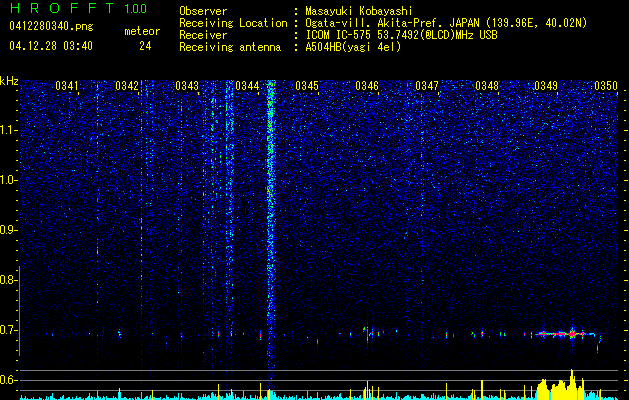This screenshot has width=629, height=400.
Task: Click the 0.6 kHz axis label
Action: click(9, 380)
